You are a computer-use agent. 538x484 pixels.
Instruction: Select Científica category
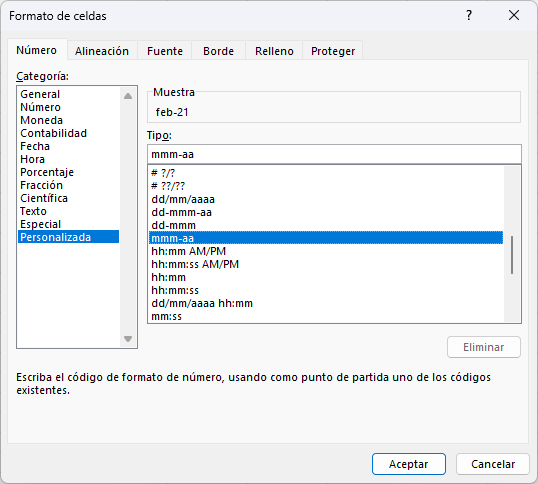pos(68,198)
